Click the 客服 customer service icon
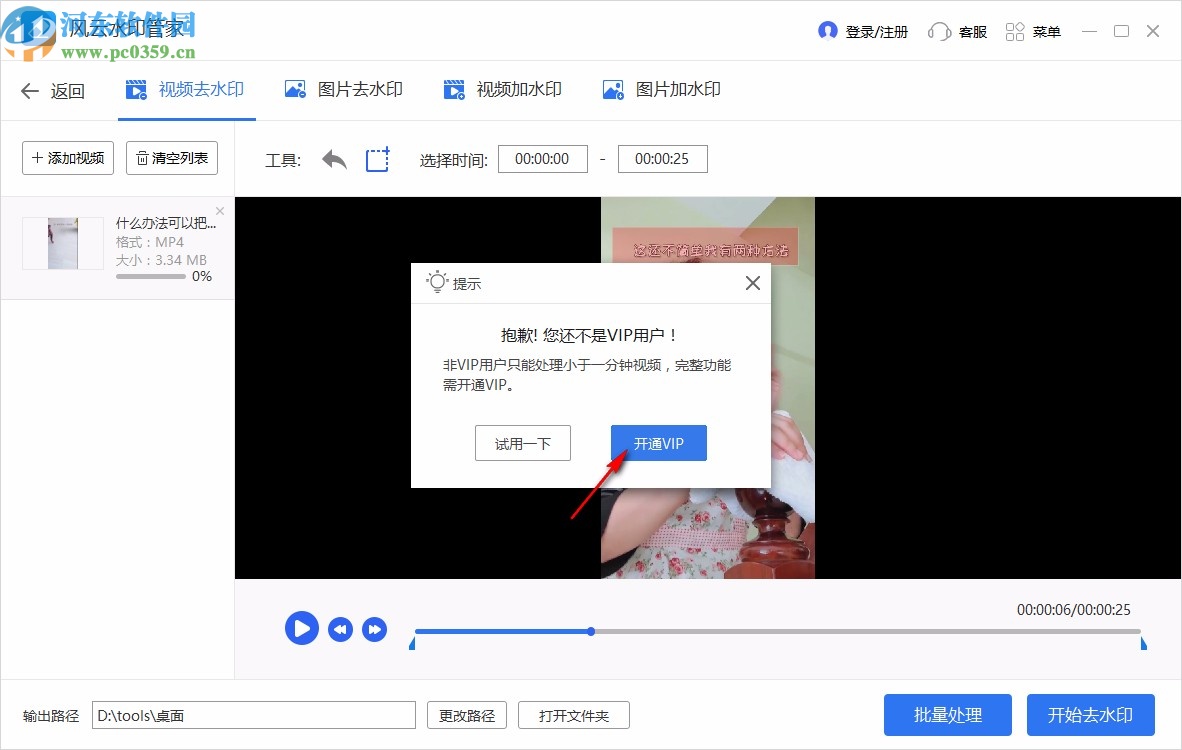 (x=938, y=31)
